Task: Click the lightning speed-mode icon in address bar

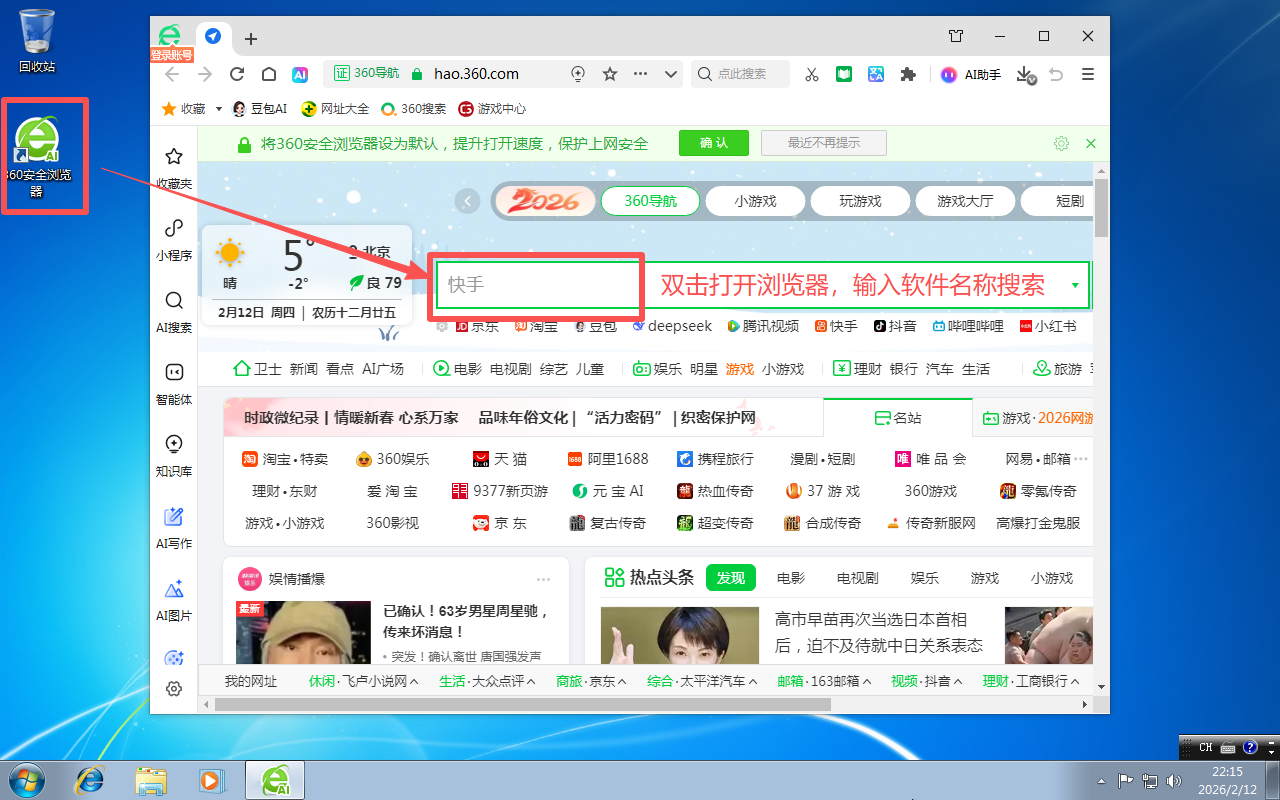Action: pyautogui.click(x=577, y=74)
